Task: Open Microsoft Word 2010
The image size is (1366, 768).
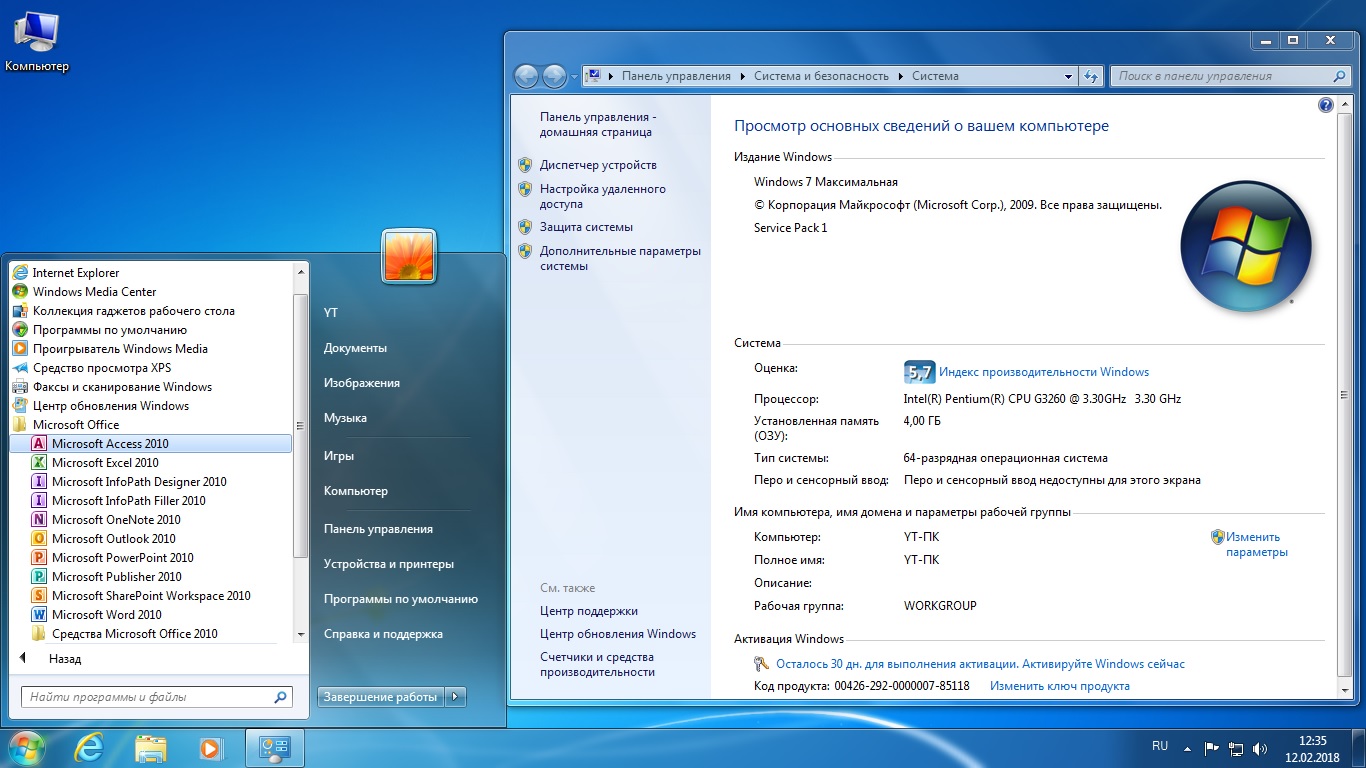Action: click(106, 615)
